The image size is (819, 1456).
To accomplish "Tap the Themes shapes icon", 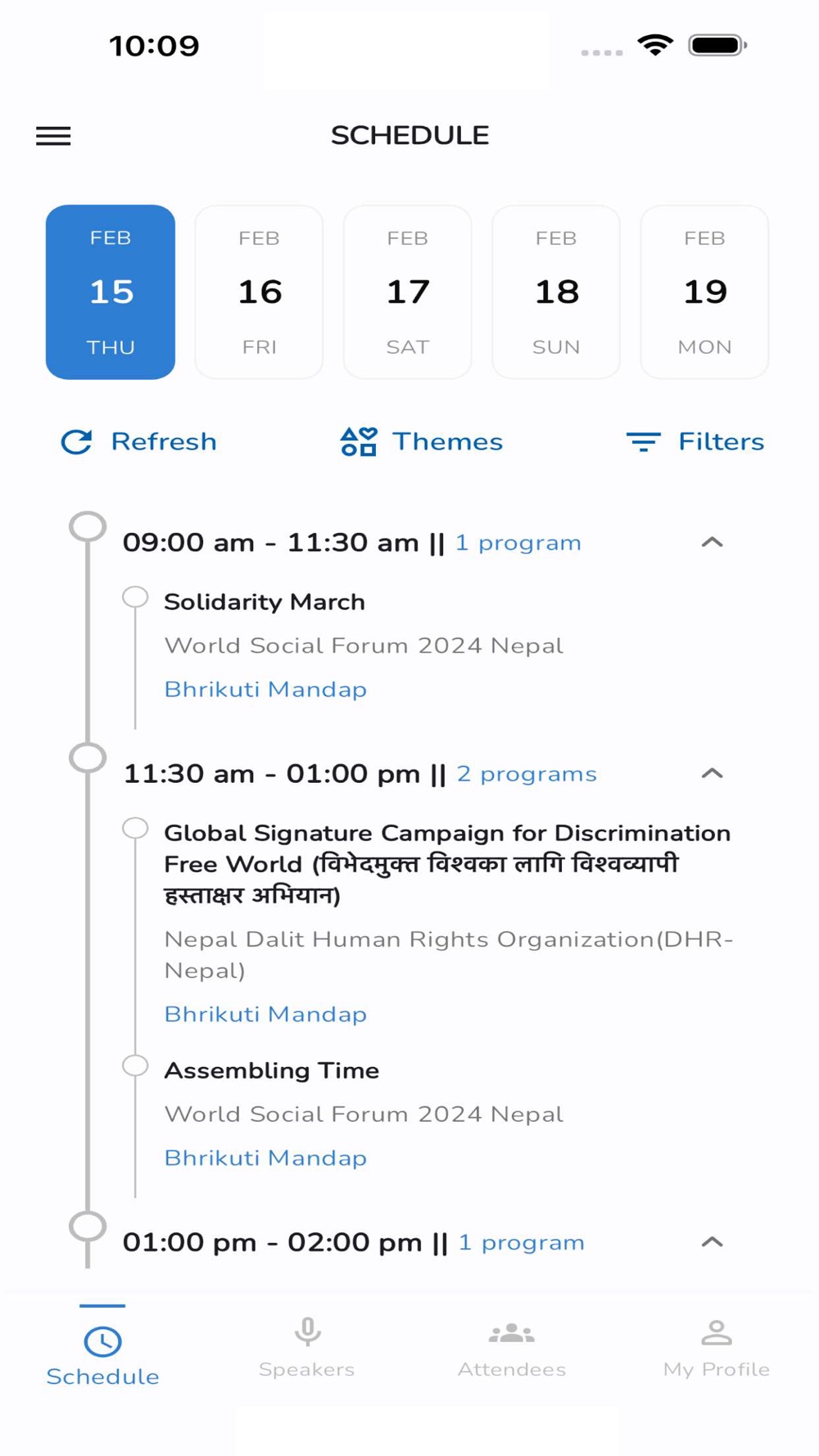I will click(359, 442).
